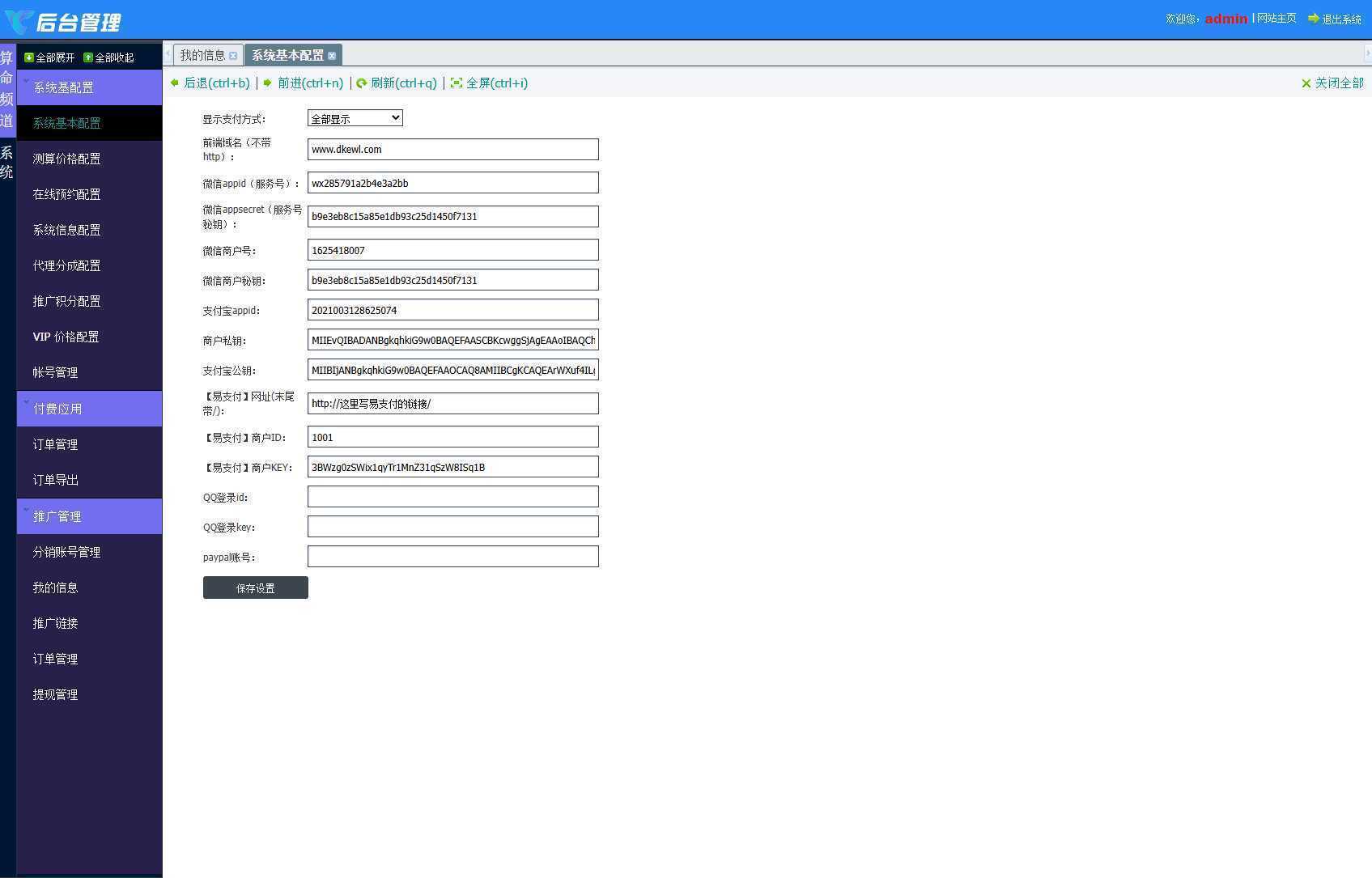Click the QQ登录id input field

(x=453, y=497)
